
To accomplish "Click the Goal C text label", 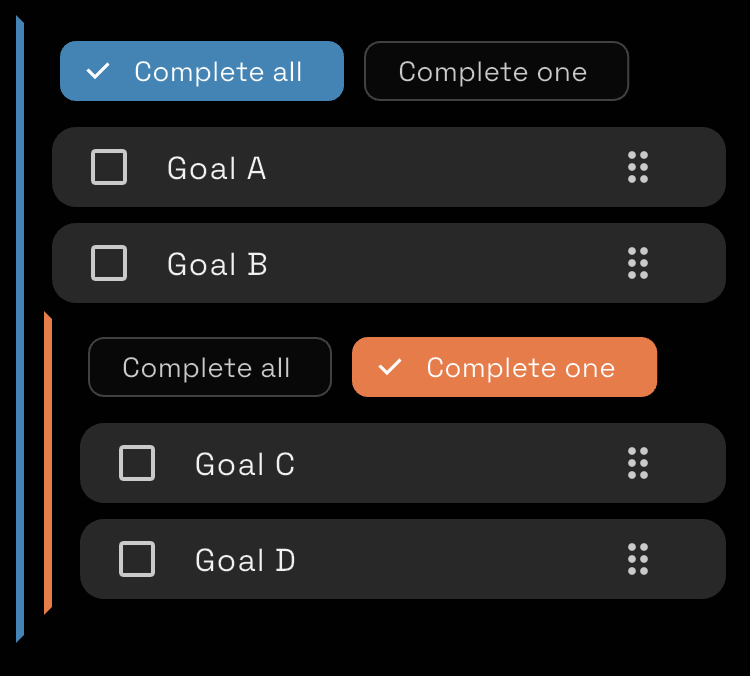I will pos(244,464).
